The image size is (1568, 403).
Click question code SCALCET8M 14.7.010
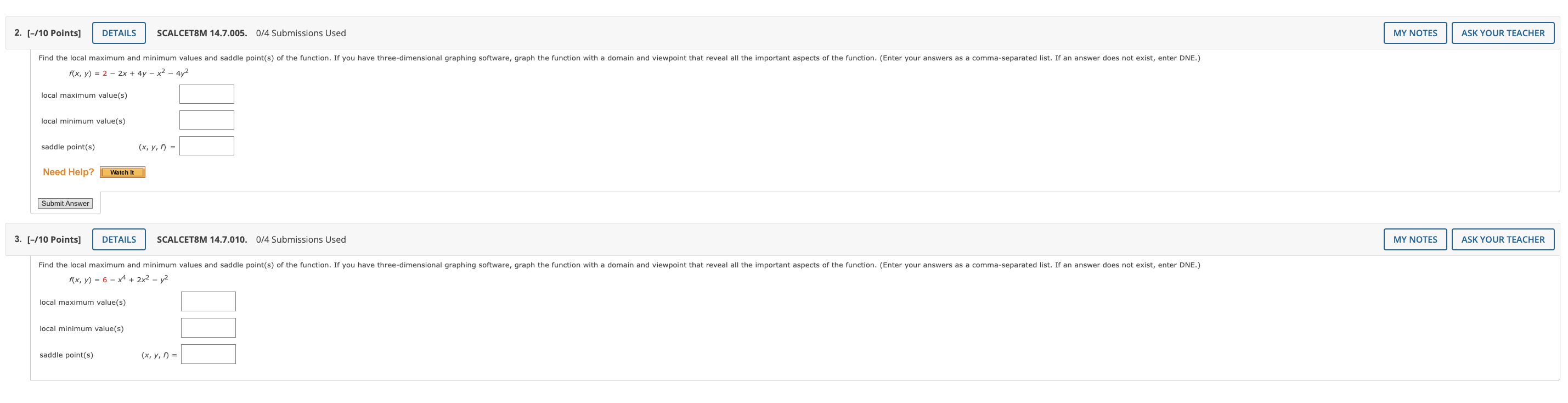coord(202,239)
